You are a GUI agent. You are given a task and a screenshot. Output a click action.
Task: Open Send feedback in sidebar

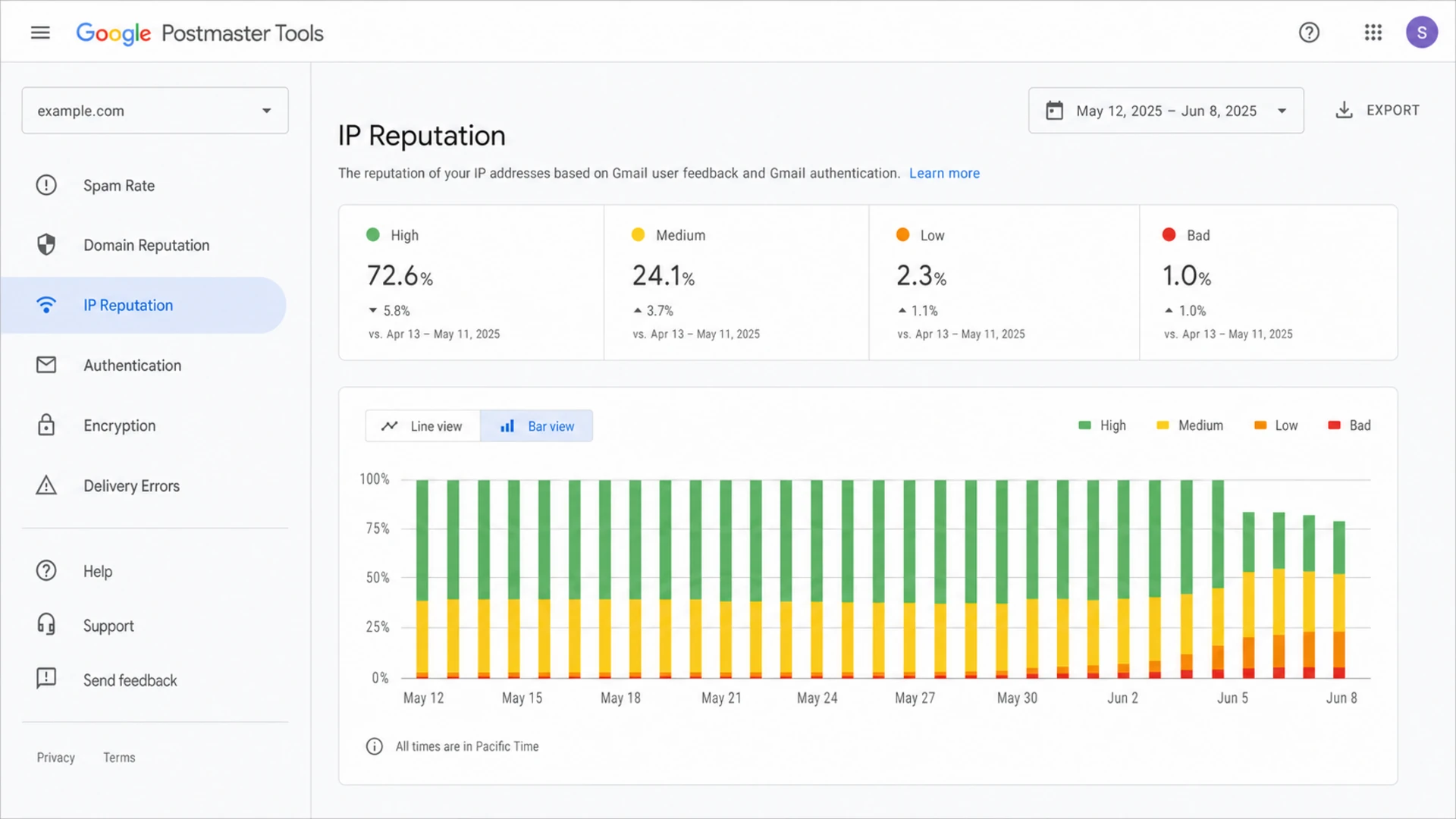coord(130,680)
